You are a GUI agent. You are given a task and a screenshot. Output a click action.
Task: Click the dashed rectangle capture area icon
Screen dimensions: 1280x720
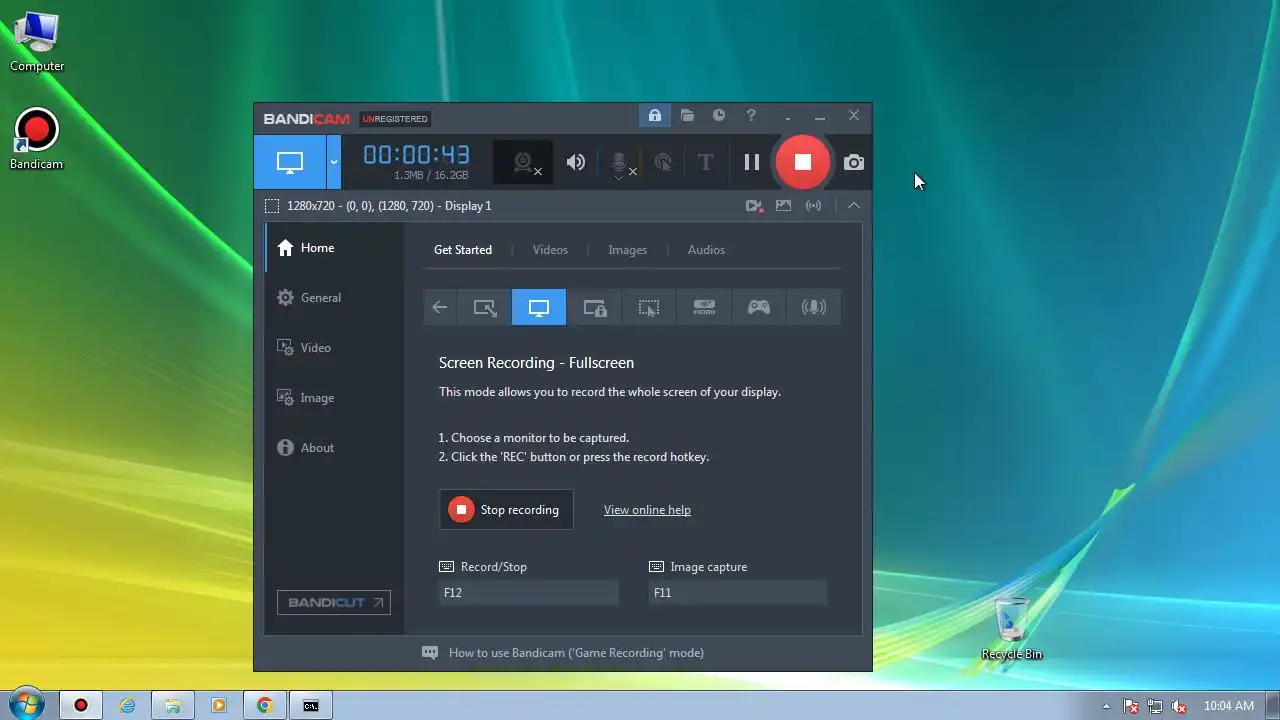pos(272,206)
